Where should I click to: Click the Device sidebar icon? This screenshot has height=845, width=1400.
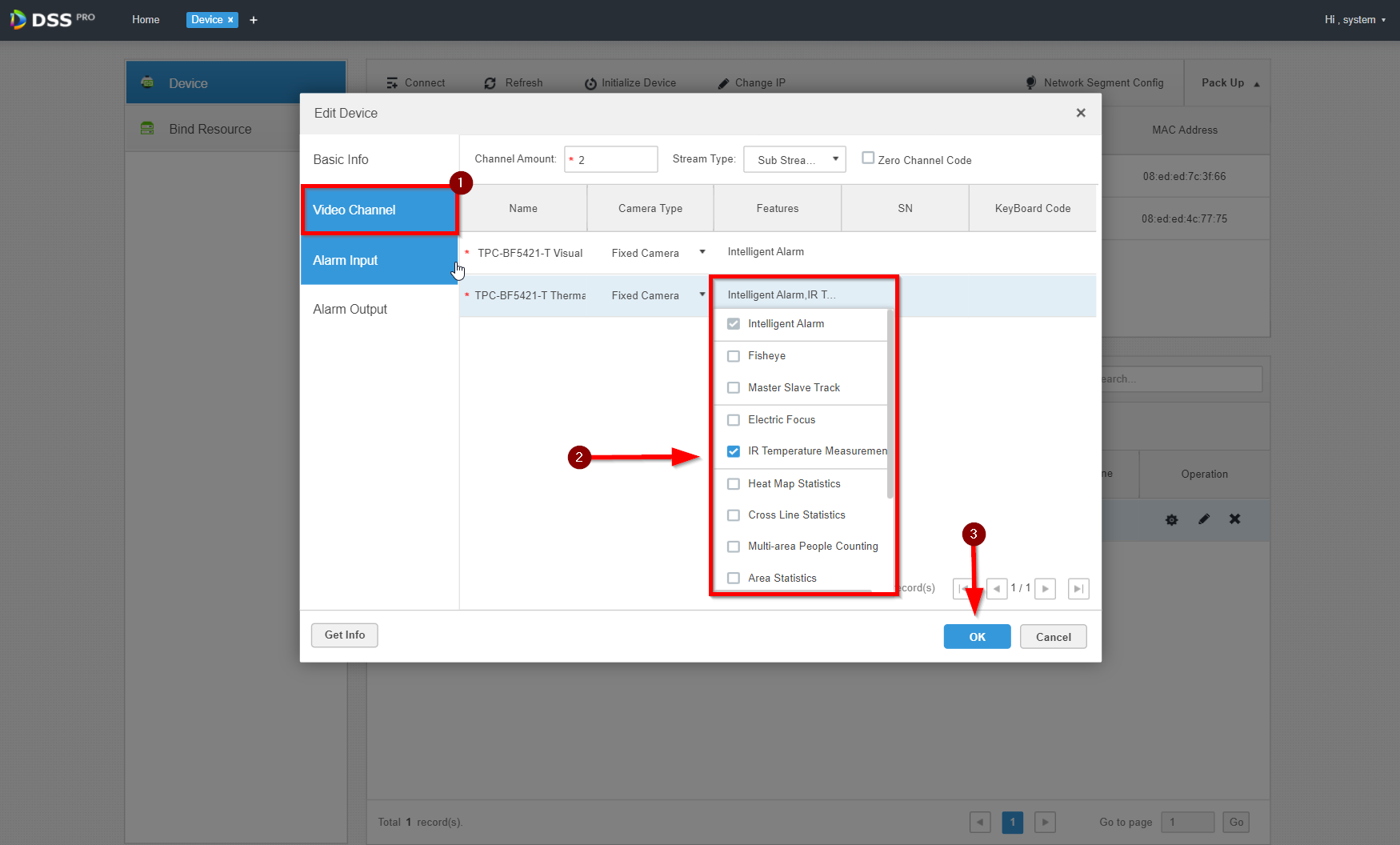[x=147, y=82]
